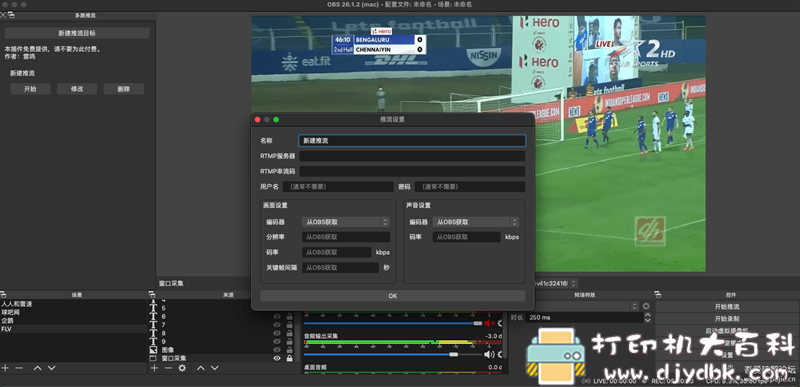Decrease transition 时长 with down arrow
Image resolution: width=800 pixels, height=387 pixels.
pyautogui.click(x=647, y=320)
